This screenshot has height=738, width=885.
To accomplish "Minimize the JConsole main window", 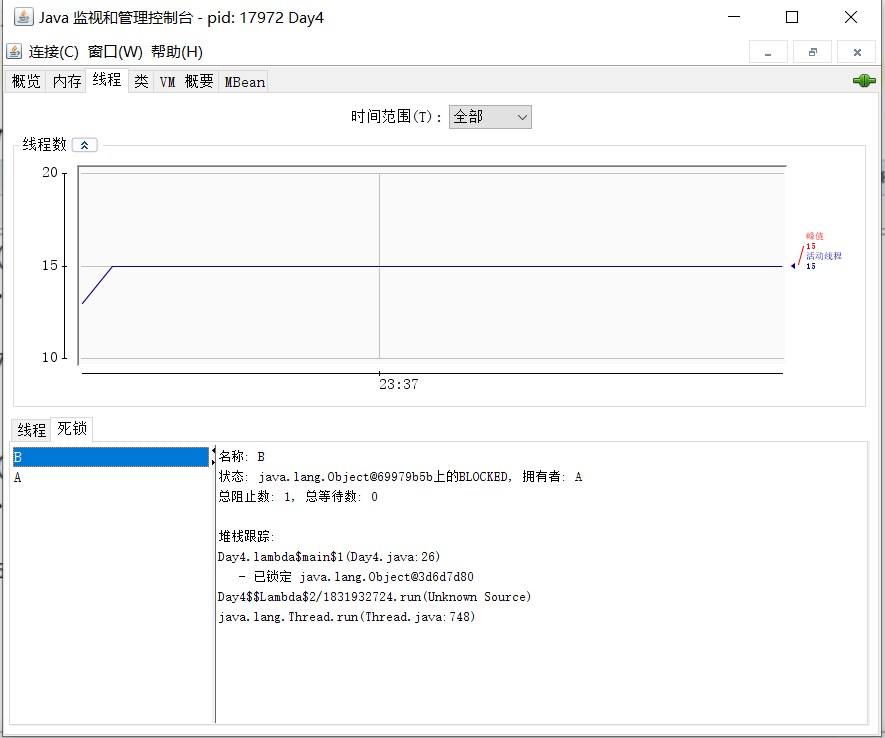I will point(734,17).
